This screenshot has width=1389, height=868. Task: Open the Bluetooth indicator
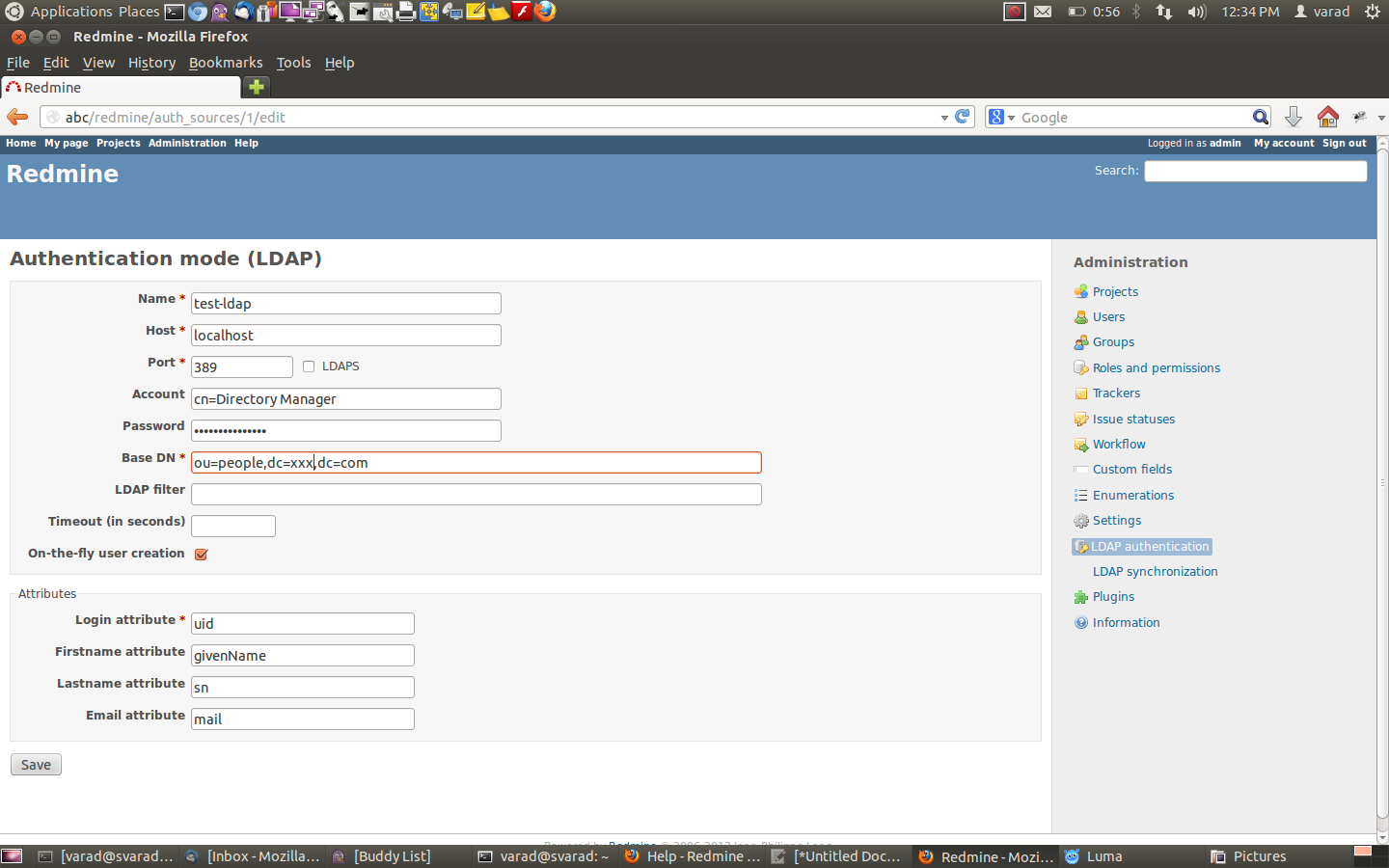[1136, 12]
